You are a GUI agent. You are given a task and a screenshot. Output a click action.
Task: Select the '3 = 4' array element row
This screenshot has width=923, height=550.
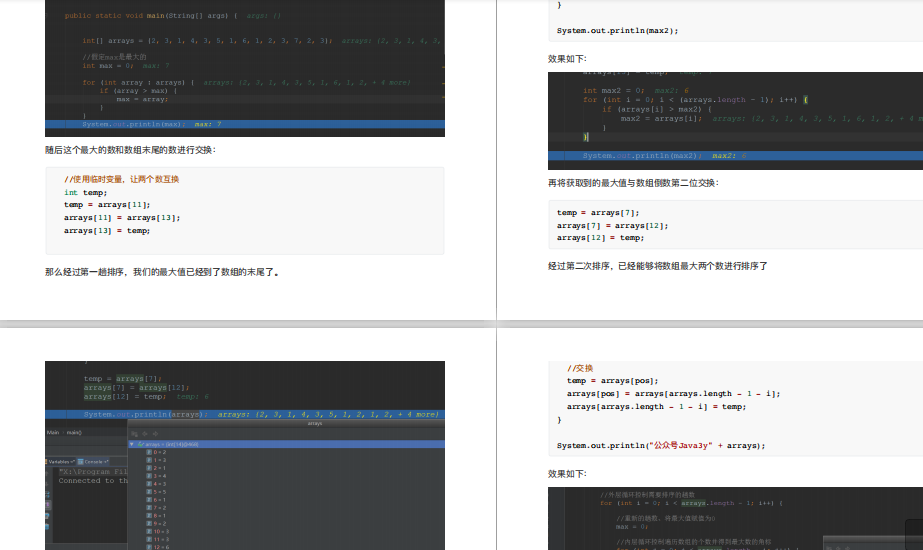(x=157, y=476)
